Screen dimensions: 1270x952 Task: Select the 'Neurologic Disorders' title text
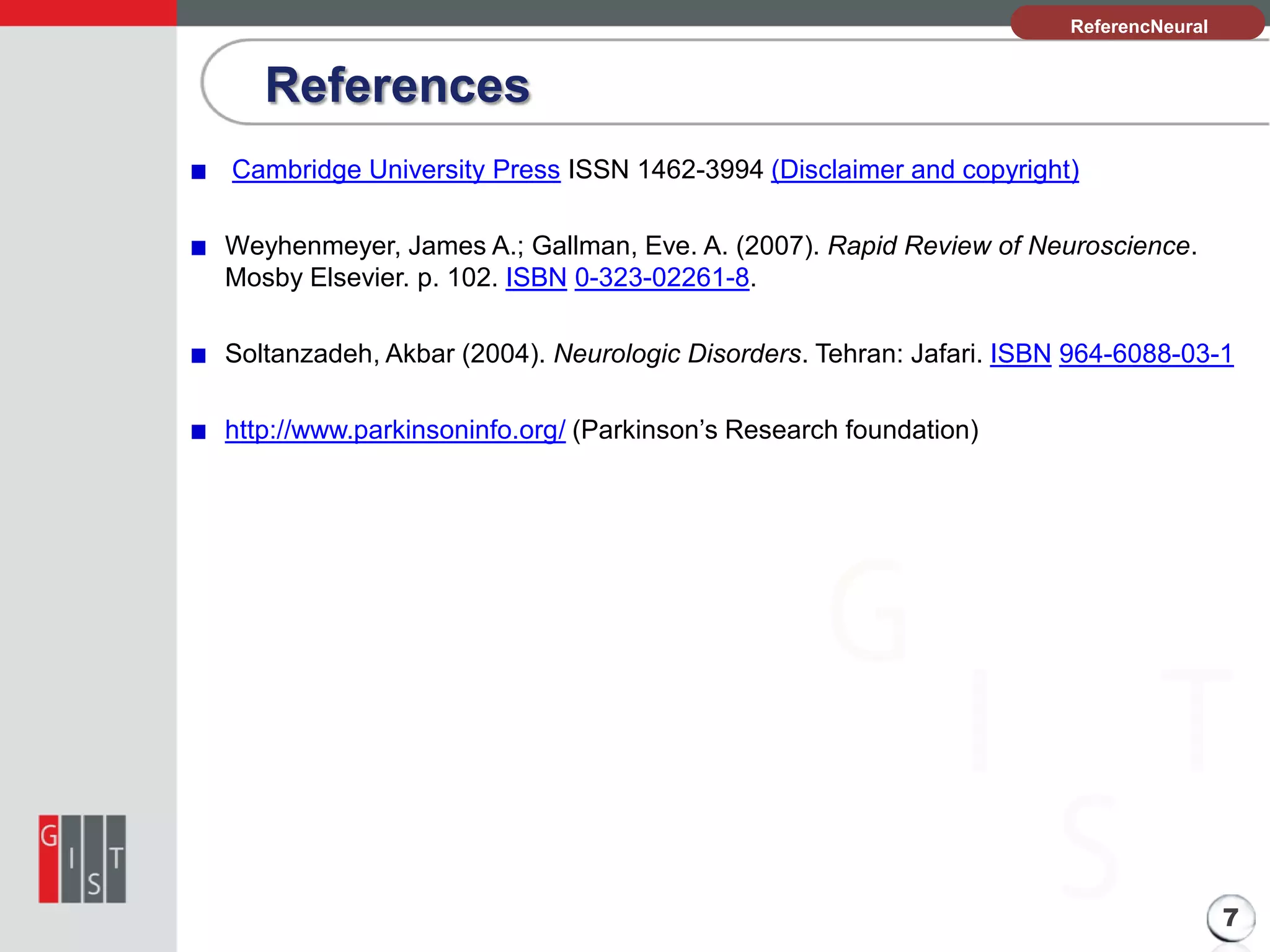coord(677,354)
